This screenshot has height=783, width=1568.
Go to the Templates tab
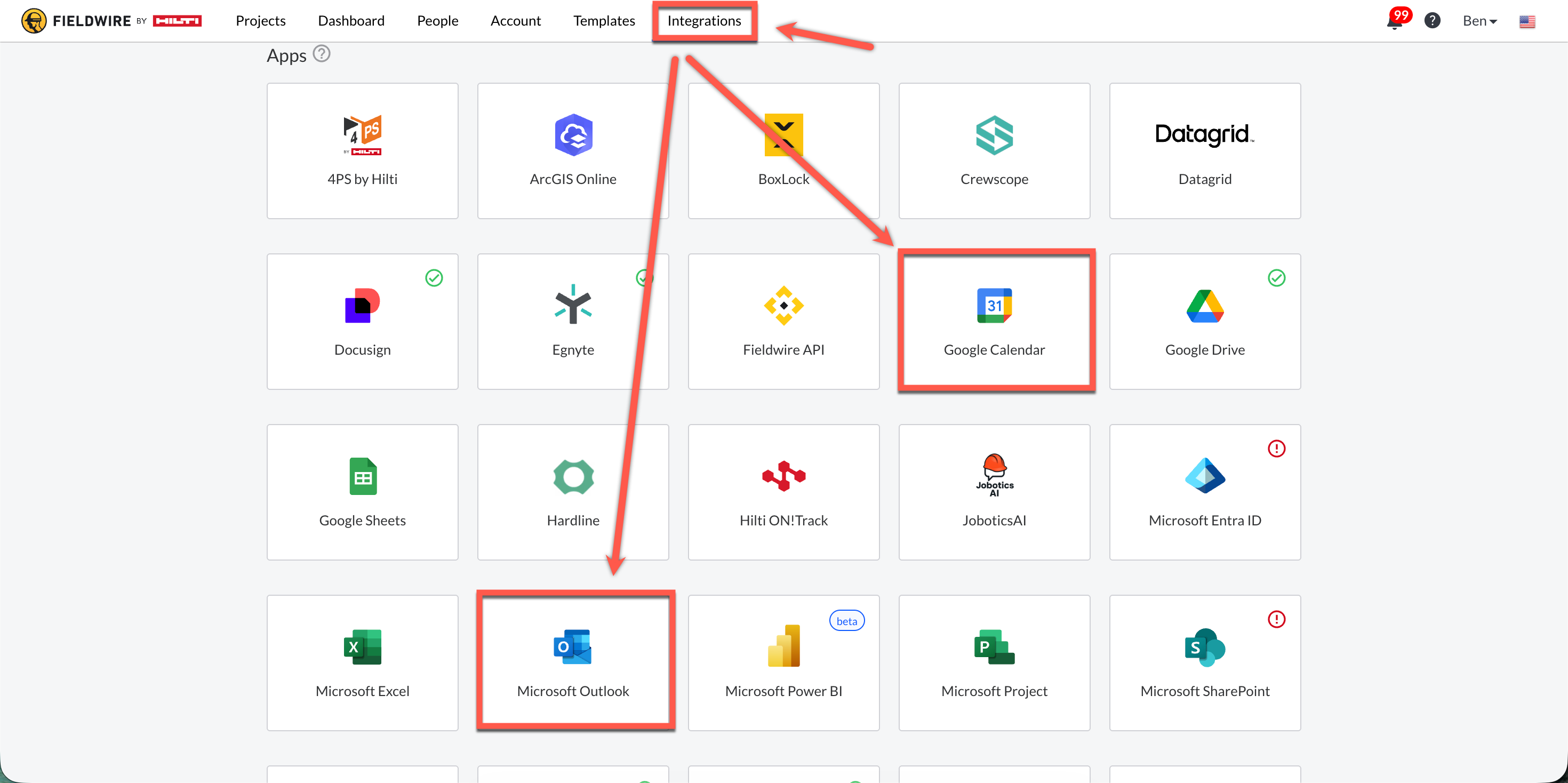point(604,21)
